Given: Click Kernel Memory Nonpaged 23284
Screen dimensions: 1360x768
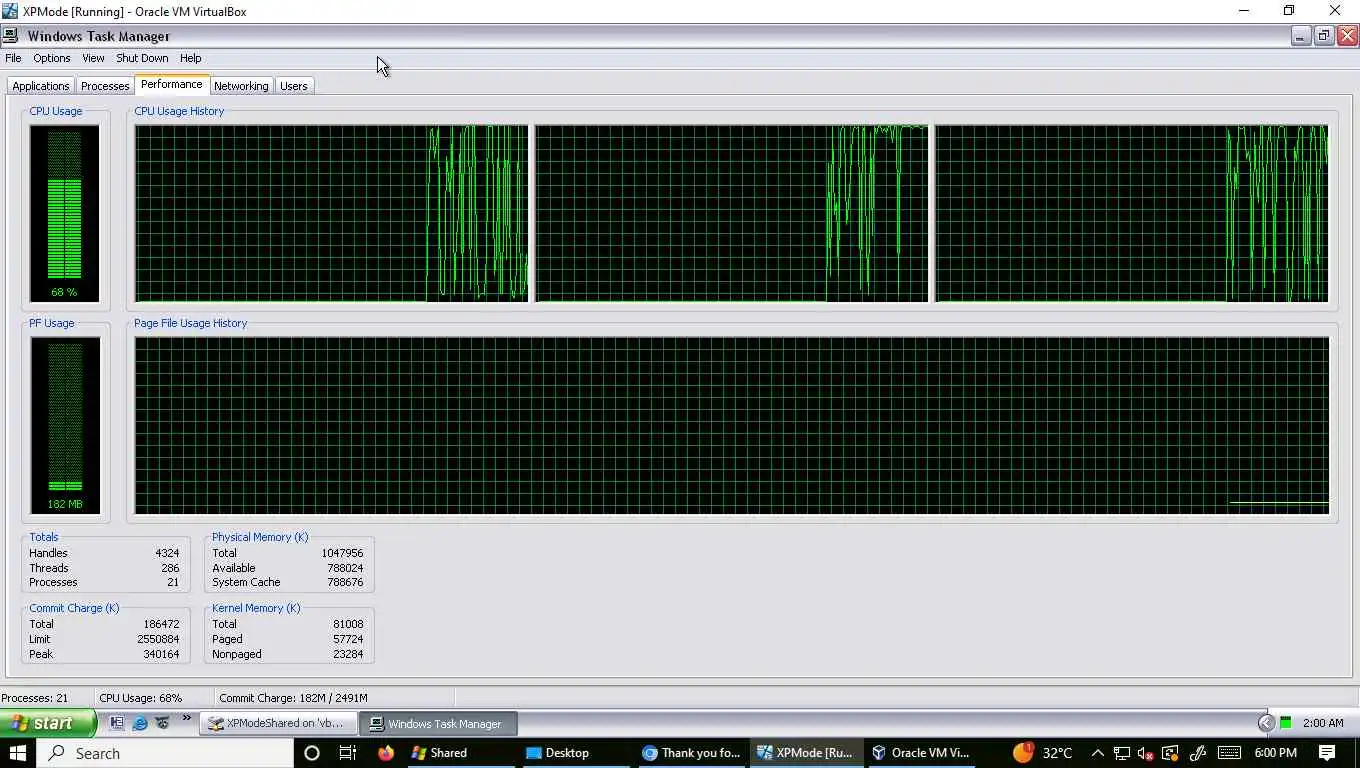Looking at the screenshot, I should [x=348, y=654].
